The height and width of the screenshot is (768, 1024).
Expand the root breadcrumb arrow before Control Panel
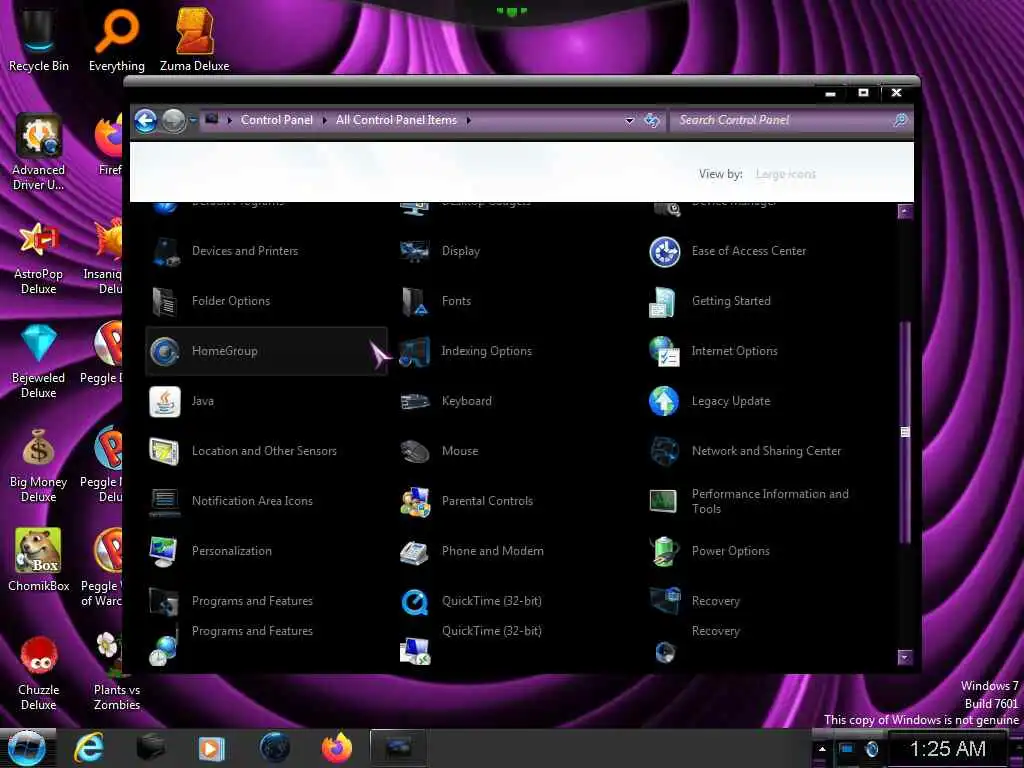click(x=230, y=120)
